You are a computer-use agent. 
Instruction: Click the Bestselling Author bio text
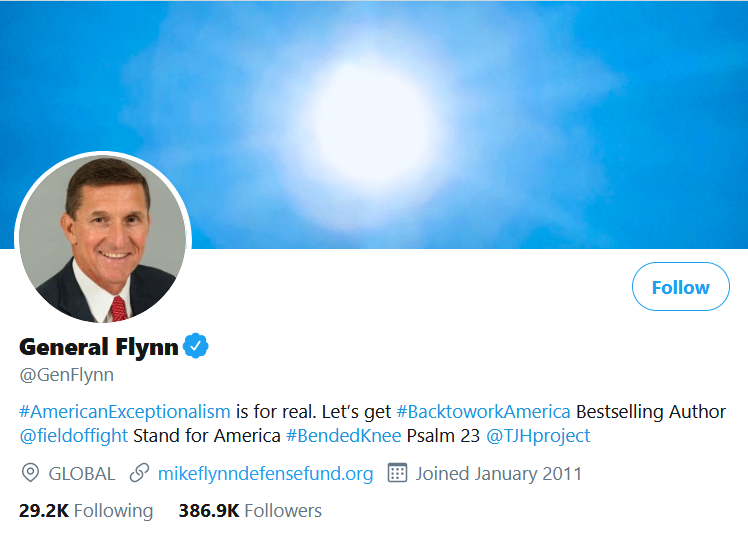(651, 411)
